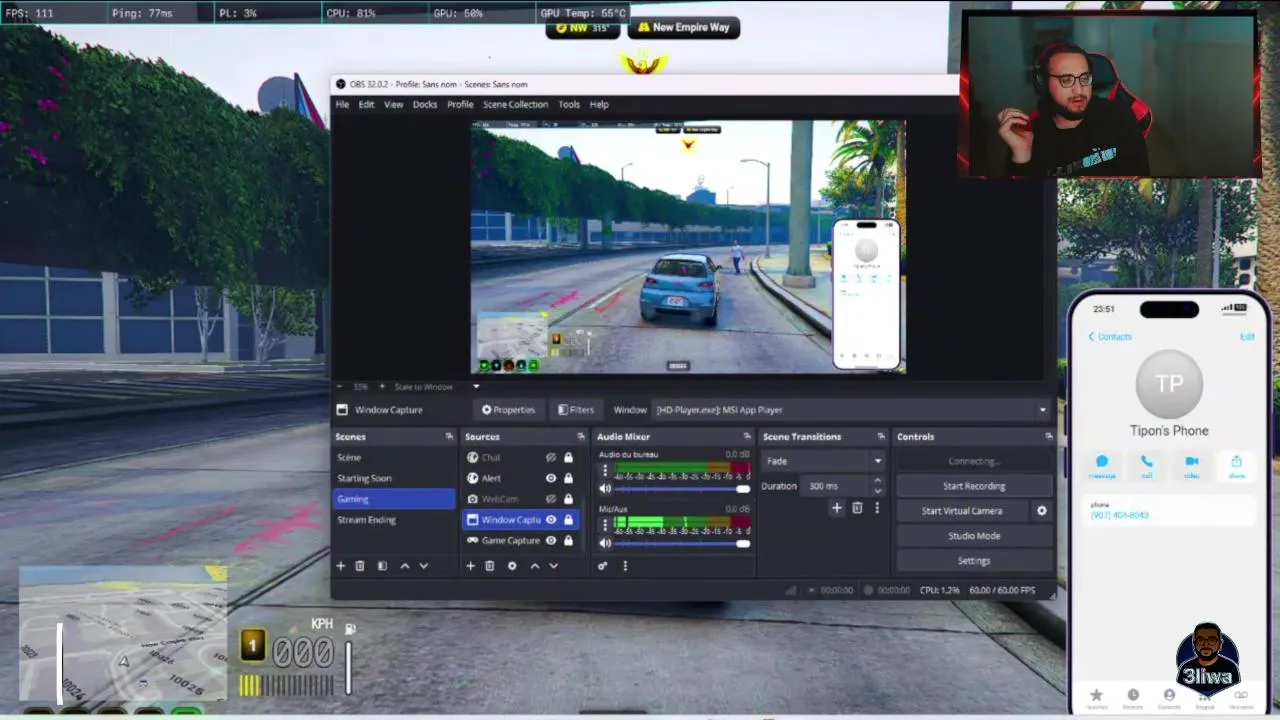Image resolution: width=1280 pixels, height=720 pixels.
Task: Remove transition trash icon
Action: [857, 508]
